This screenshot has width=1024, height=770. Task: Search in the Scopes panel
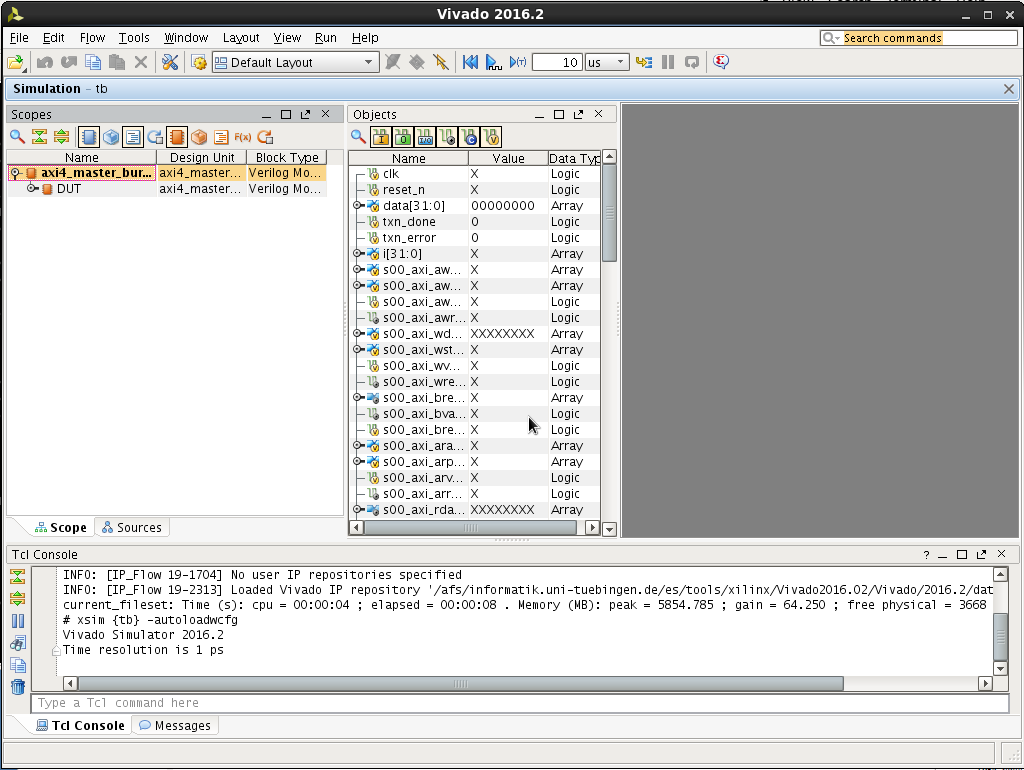(x=18, y=137)
